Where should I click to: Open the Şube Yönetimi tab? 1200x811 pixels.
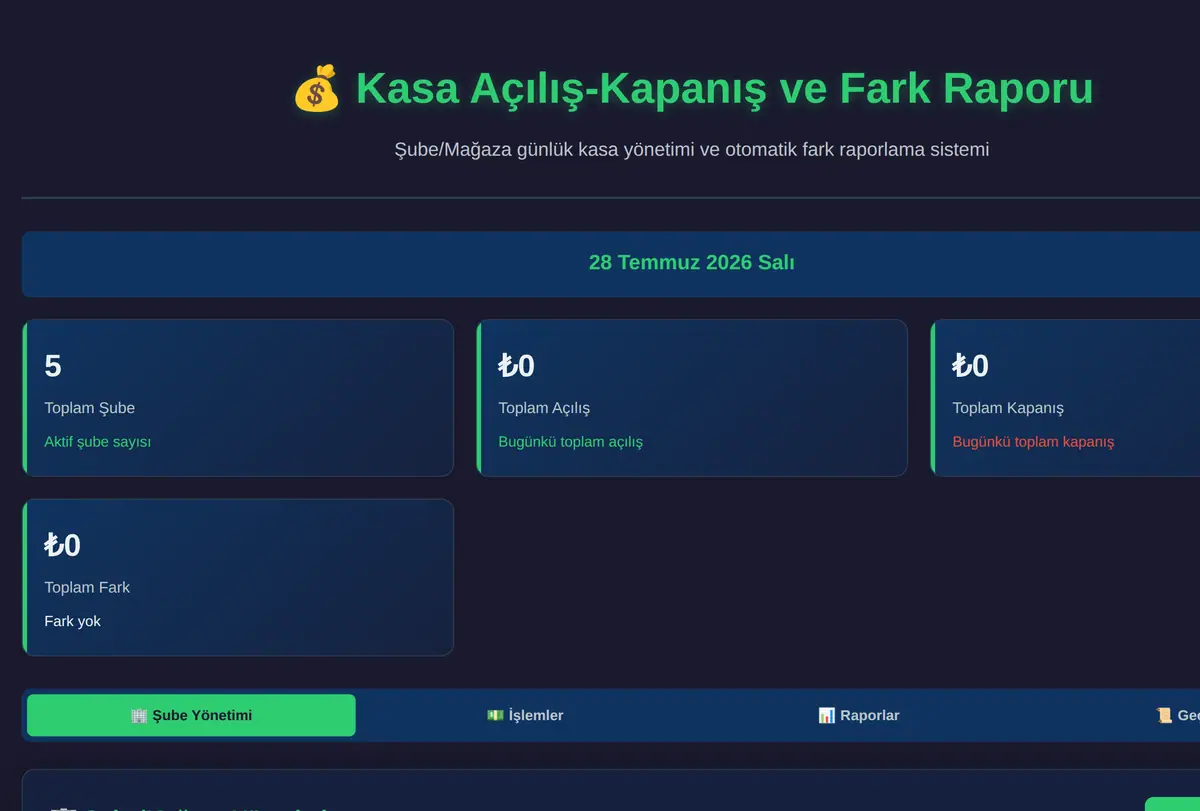click(191, 716)
